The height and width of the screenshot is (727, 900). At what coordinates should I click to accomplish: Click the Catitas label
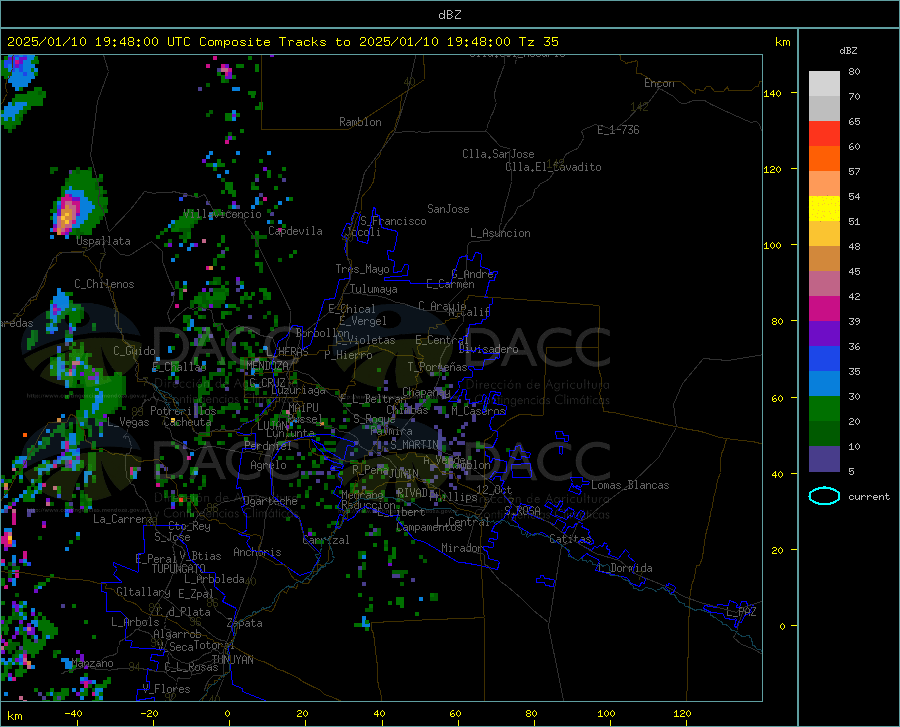tap(570, 539)
